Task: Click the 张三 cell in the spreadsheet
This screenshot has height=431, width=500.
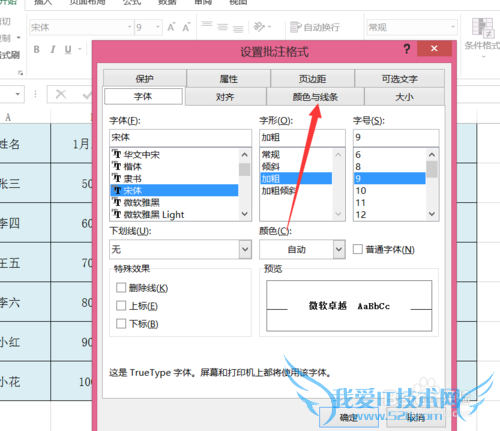Action: [25, 183]
